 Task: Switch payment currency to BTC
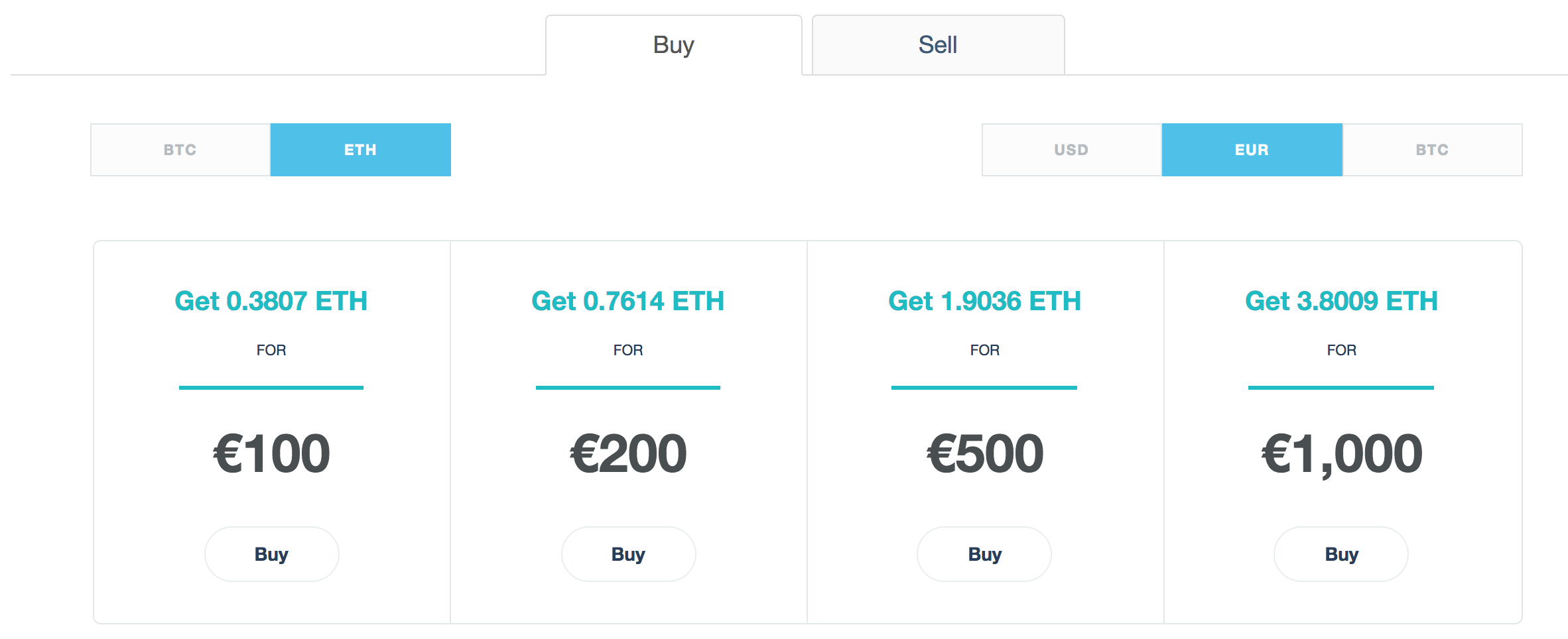[x=1431, y=149]
